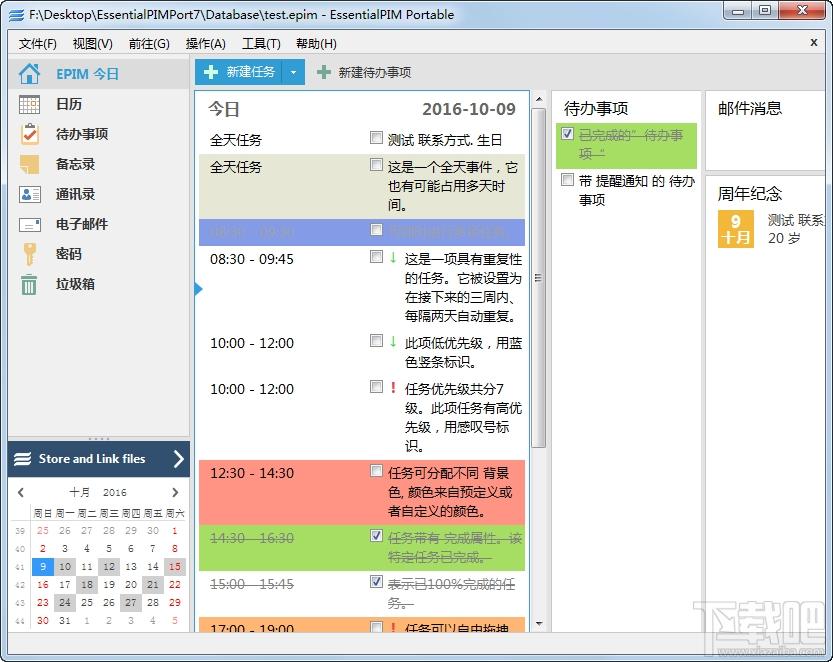833x662 pixels.
Task: Check the 08:30 - 09:45 recurring task checkbox
Action: pos(376,257)
